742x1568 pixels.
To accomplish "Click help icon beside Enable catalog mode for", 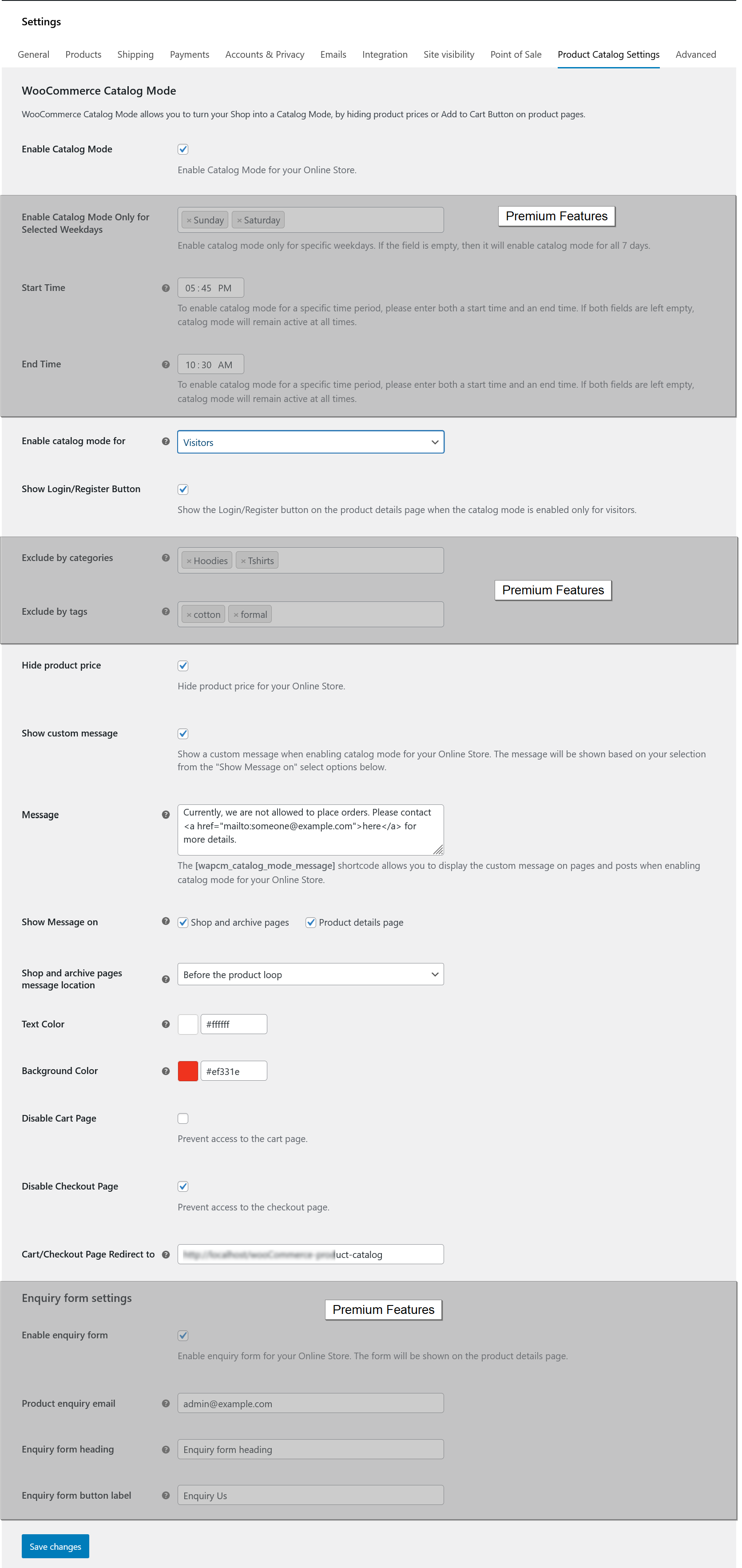I will click(166, 441).
